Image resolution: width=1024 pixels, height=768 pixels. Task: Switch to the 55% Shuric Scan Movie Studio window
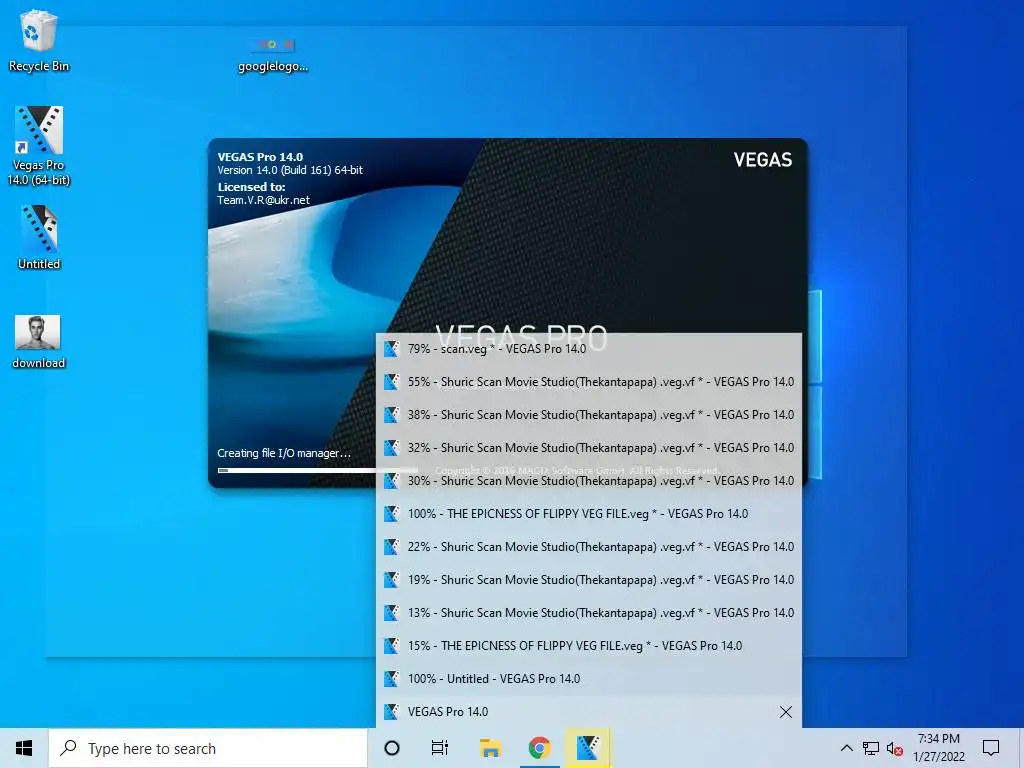pyautogui.click(x=589, y=382)
